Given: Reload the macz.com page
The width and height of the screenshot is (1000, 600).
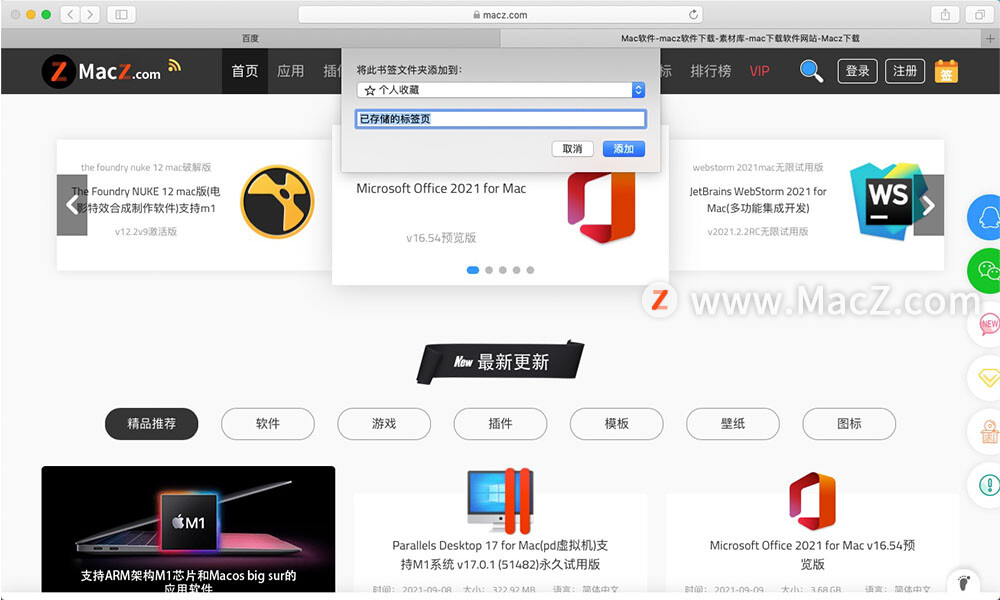Looking at the screenshot, I should [693, 14].
